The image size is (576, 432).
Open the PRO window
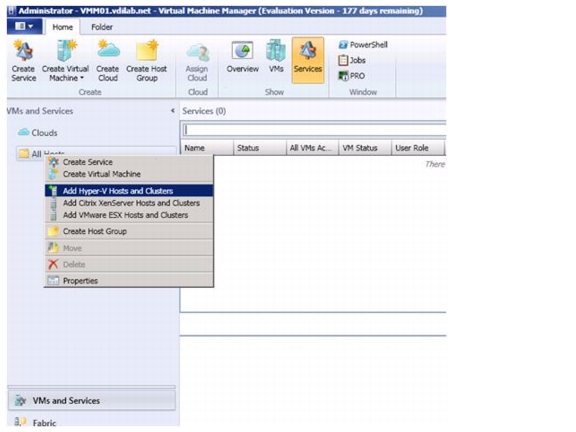click(352, 76)
